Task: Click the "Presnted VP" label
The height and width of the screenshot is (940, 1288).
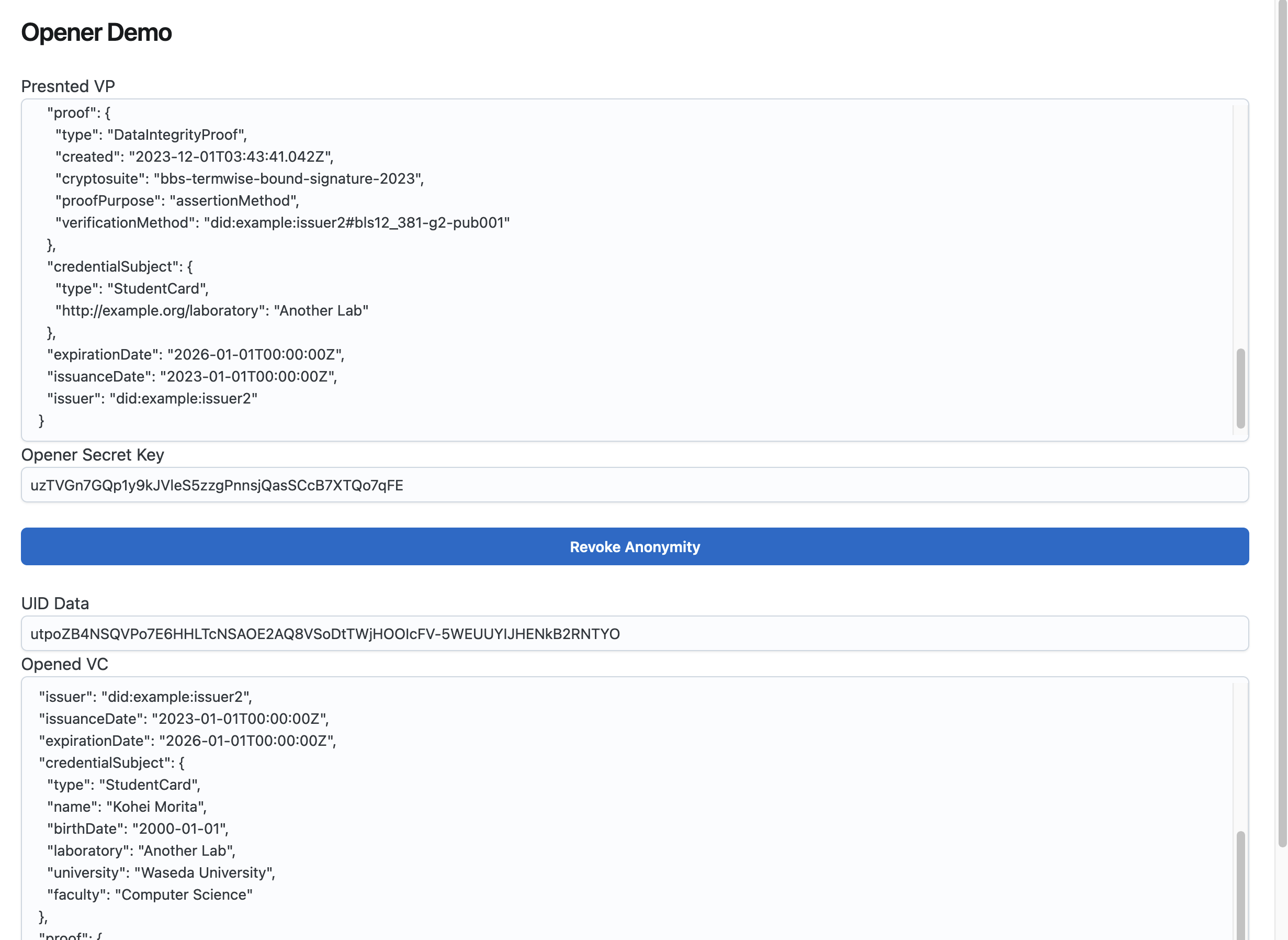Action: tap(67, 86)
